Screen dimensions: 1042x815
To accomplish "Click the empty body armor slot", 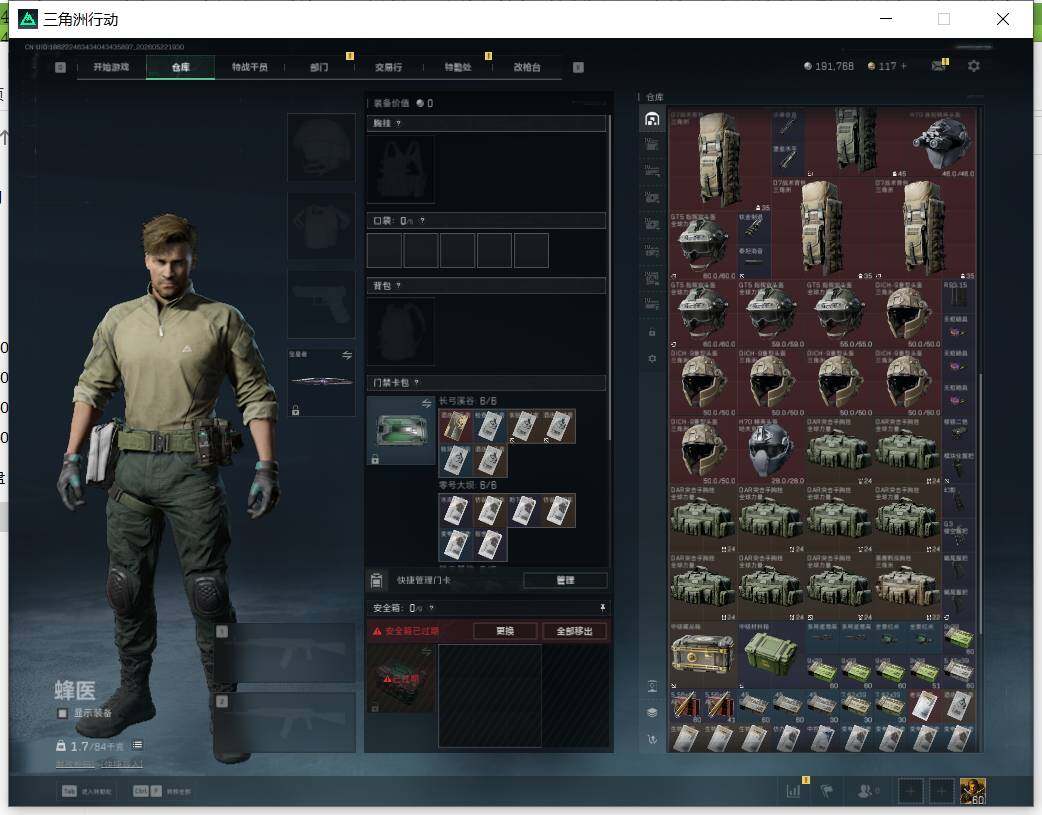I will [321, 226].
